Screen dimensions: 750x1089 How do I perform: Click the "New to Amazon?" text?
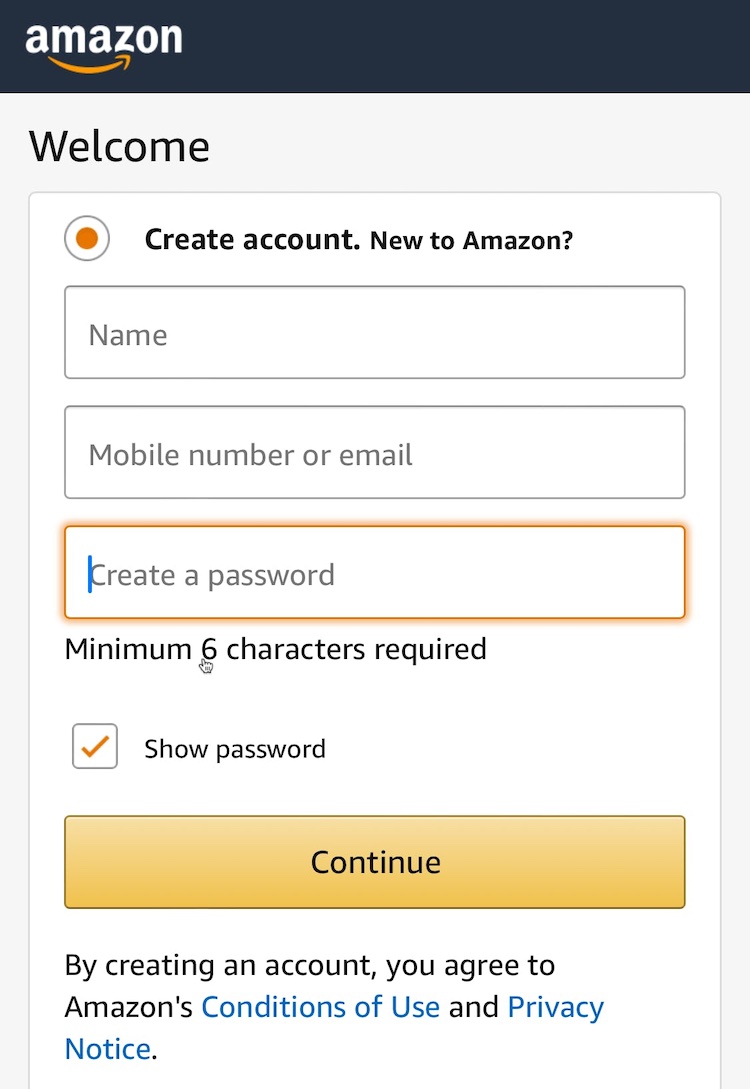pos(471,241)
